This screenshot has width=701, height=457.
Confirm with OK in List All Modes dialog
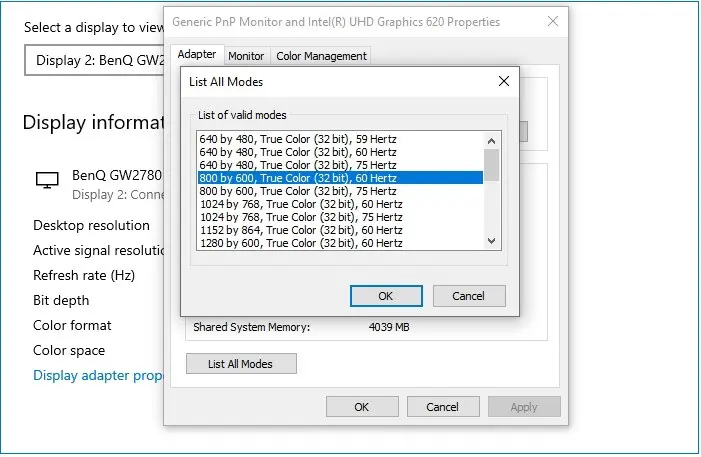point(386,296)
